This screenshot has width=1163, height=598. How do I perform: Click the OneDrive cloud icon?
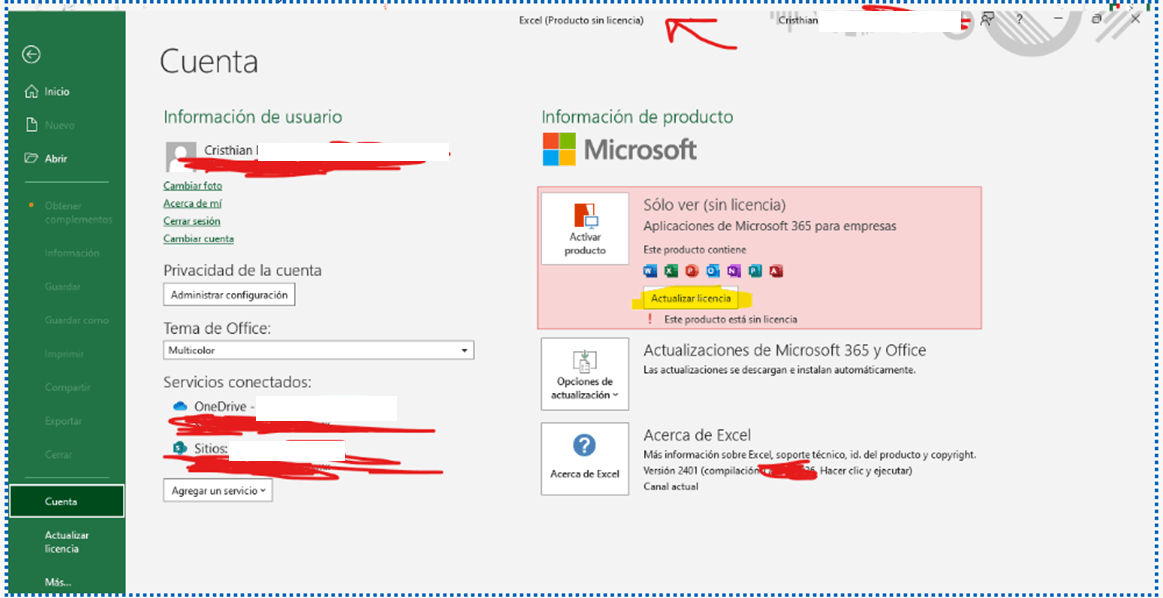coord(180,407)
